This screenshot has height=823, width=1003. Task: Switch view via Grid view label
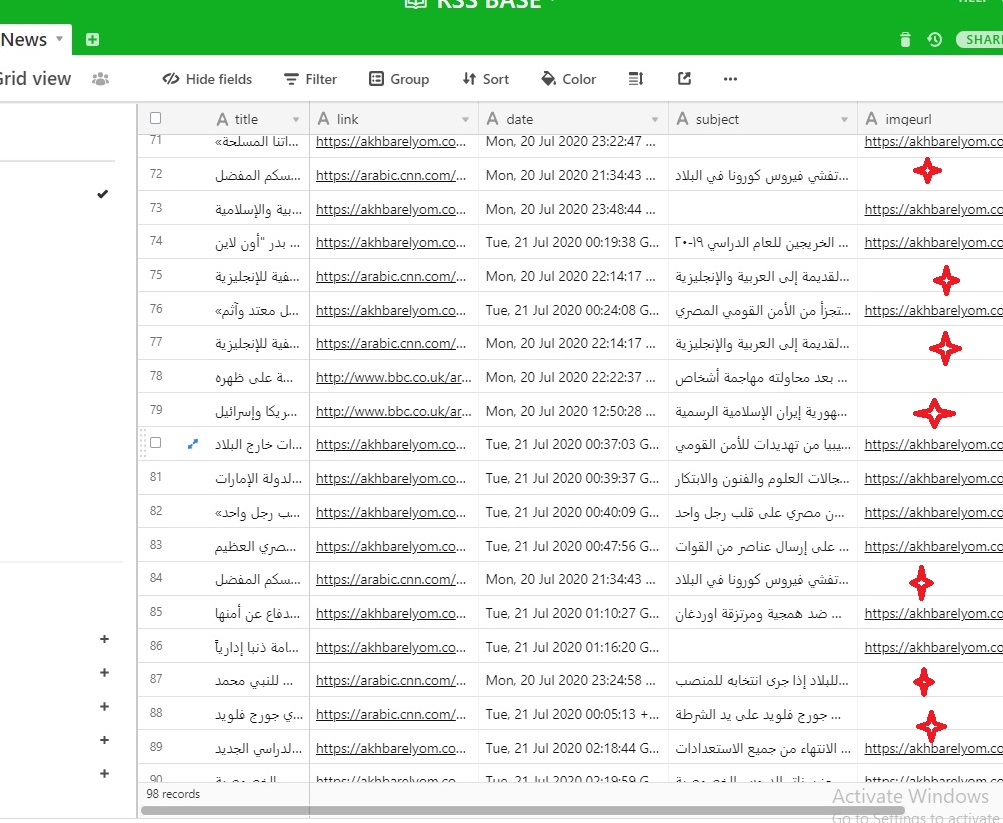click(x=35, y=79)
